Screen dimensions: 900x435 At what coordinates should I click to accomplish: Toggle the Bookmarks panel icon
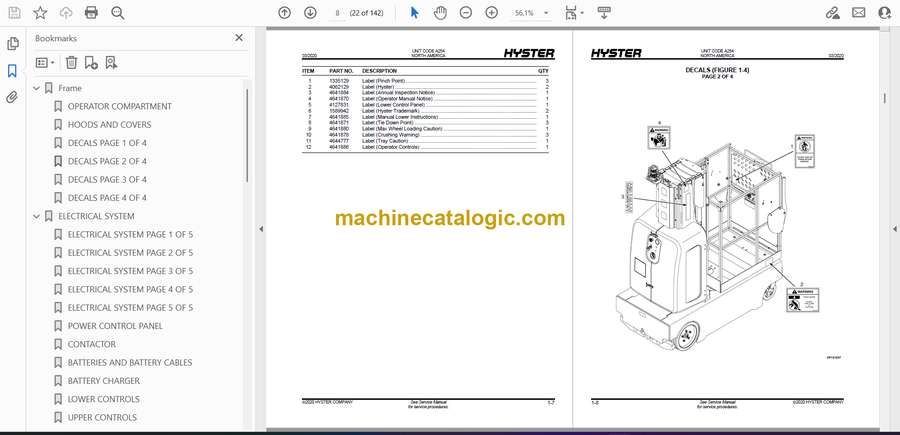(x=12, y=71)
